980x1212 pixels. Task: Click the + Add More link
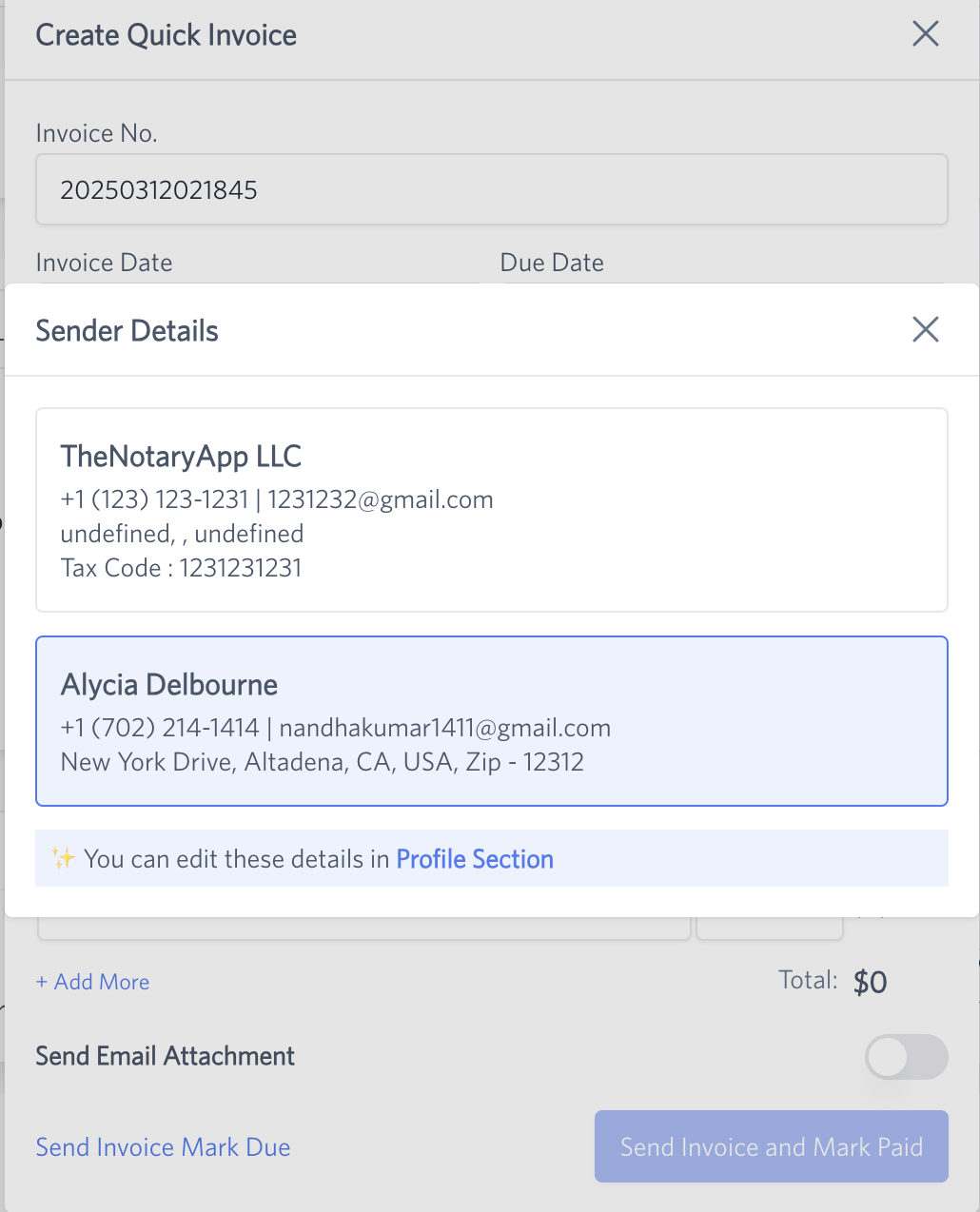coord(92,981)
